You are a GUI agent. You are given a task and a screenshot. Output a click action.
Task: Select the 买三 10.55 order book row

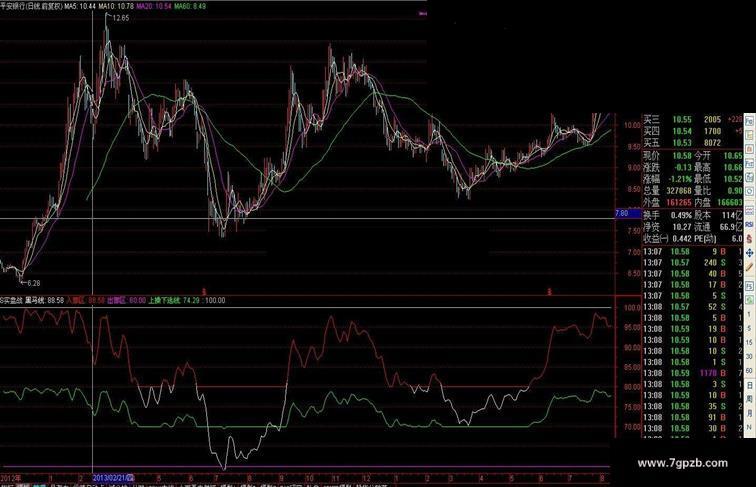point(692,119)
